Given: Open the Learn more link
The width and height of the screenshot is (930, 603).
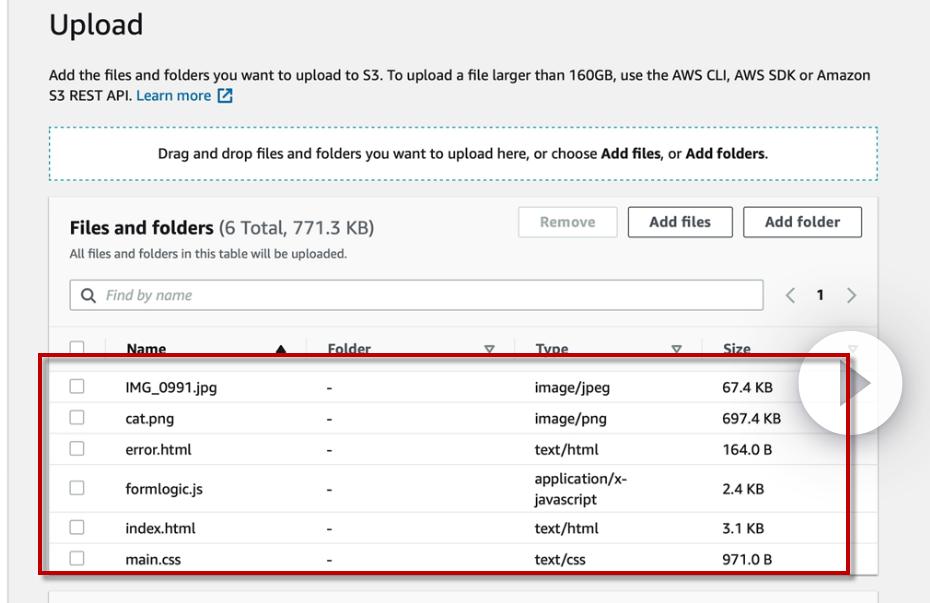Looking at the screenshot, I should [173, 96].
